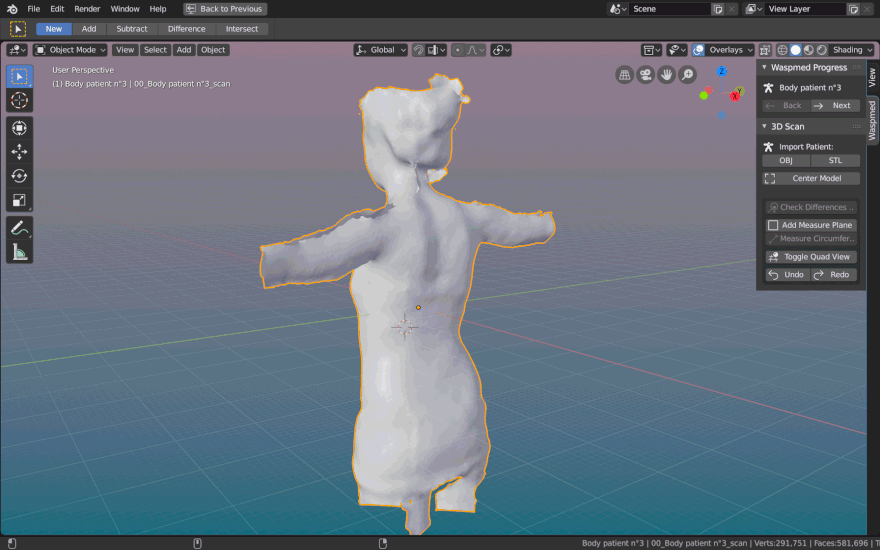The image size is (880, 550).
Task: Open the Shading options dropdown
Action: pyautogui.click(x=852, y=50)
